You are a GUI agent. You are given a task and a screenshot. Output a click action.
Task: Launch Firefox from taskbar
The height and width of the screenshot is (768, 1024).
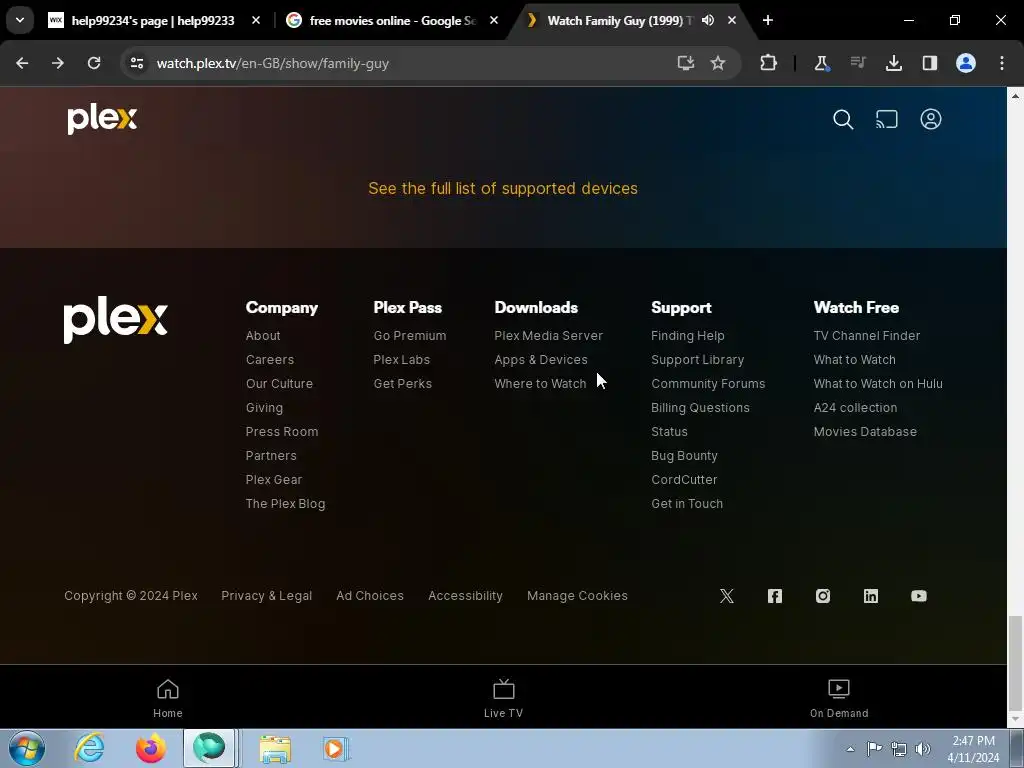[x=151, y=748]
